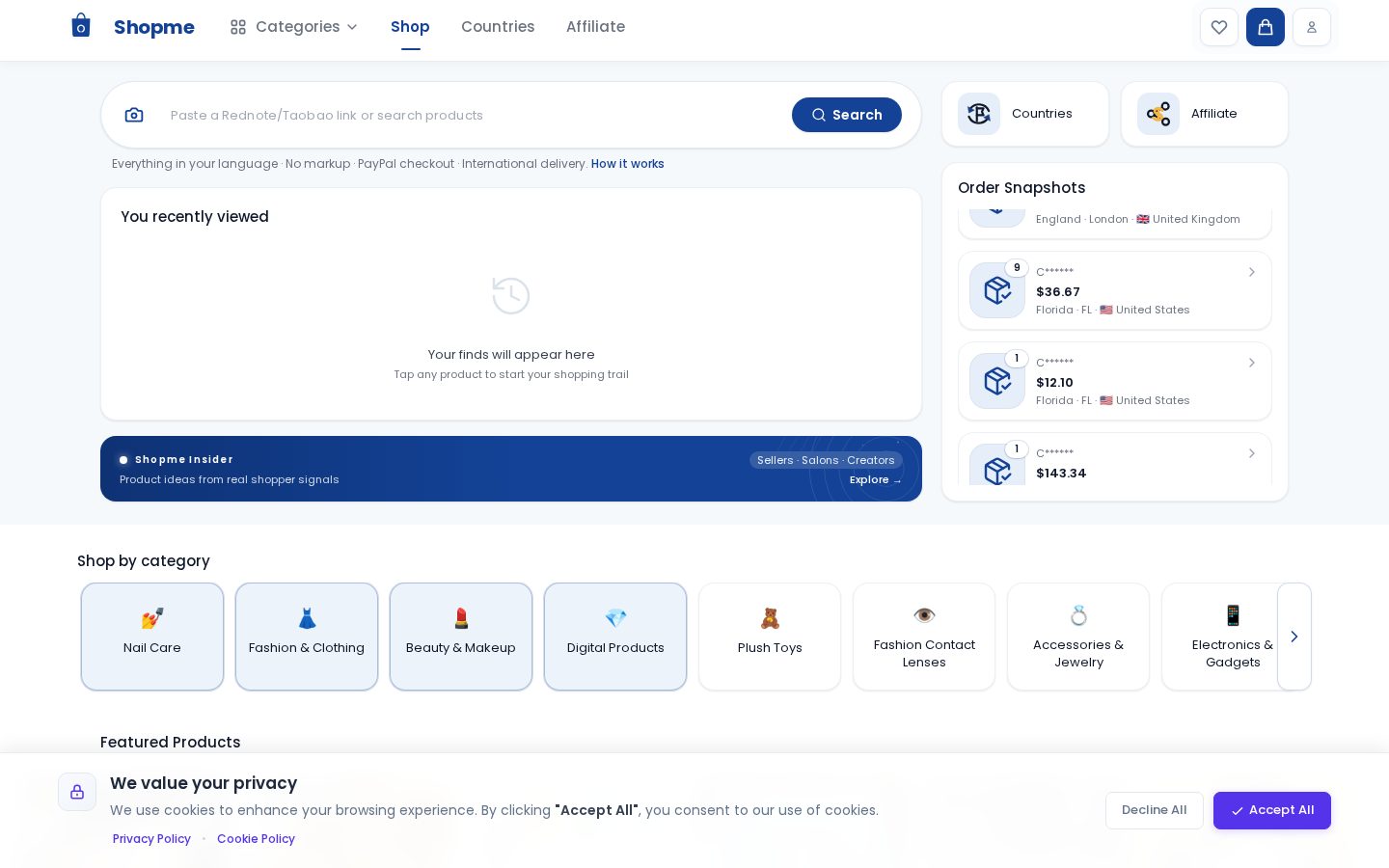Click the lipstick emoji in Beauty & Makeup
Viewport: 1389px width, 868px height.
click(x=461, y=618)
